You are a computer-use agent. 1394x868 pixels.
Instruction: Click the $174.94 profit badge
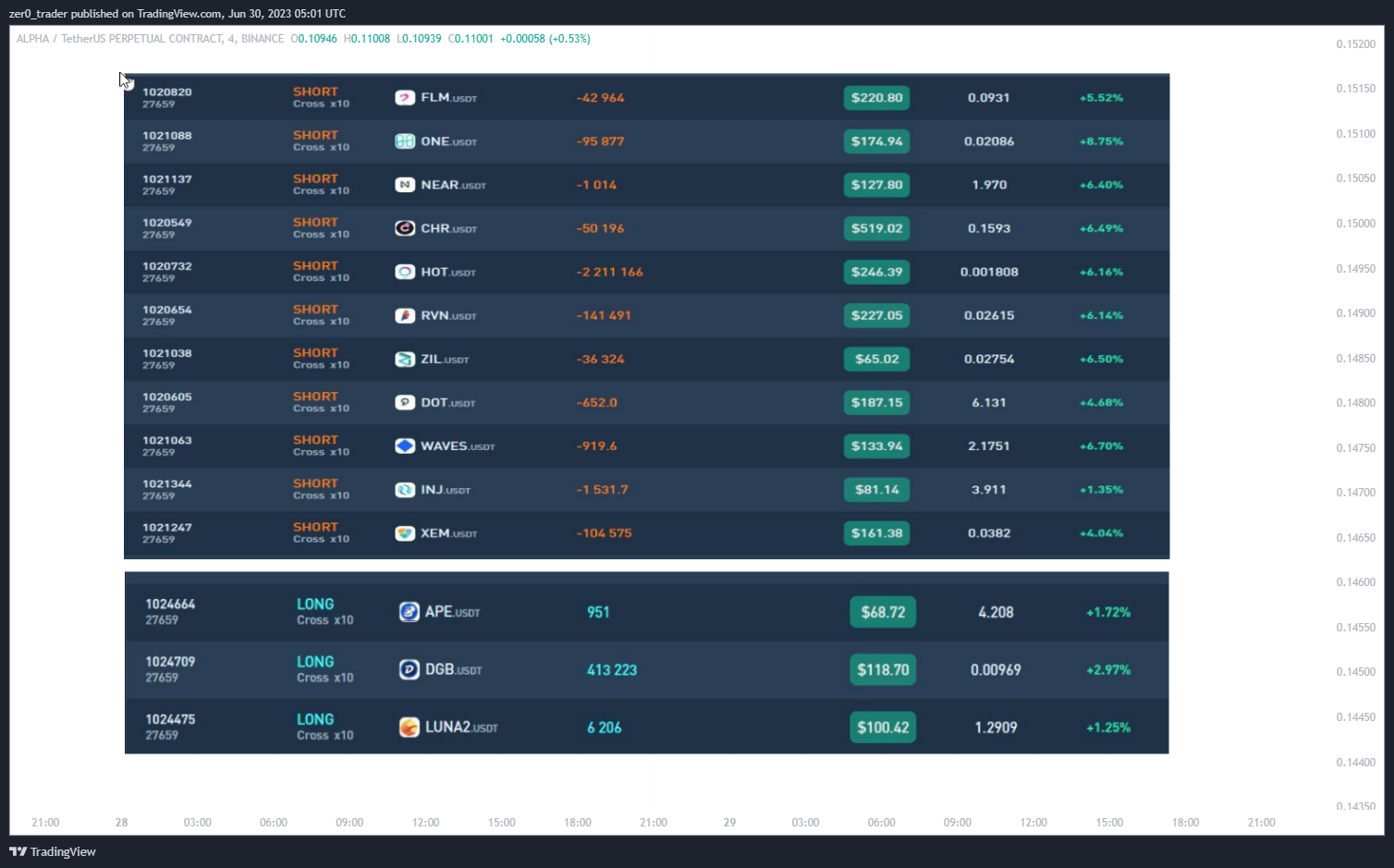pyautogui.click(x=876, y=141)
